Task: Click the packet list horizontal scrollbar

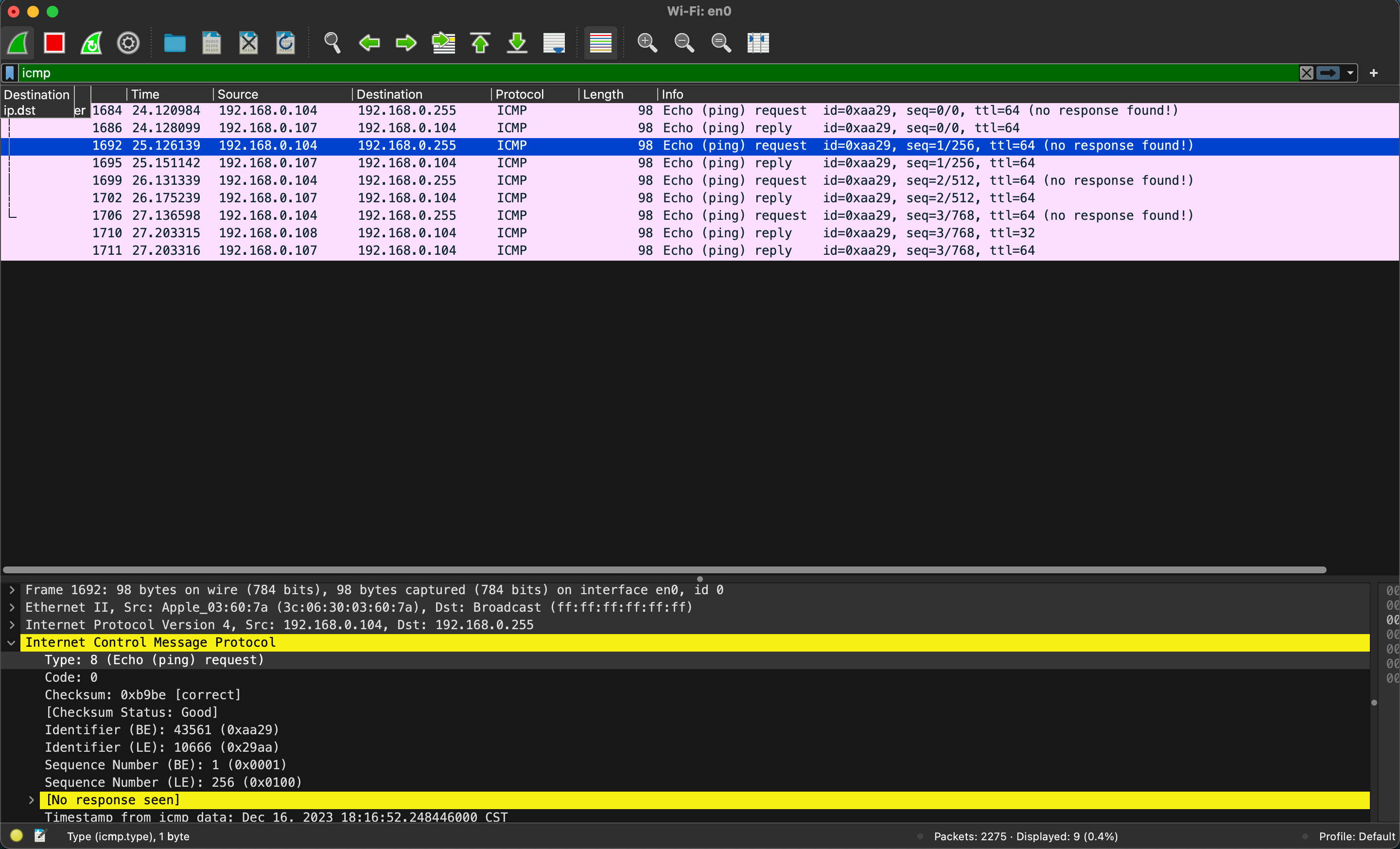Action: [x=664, y=570]
